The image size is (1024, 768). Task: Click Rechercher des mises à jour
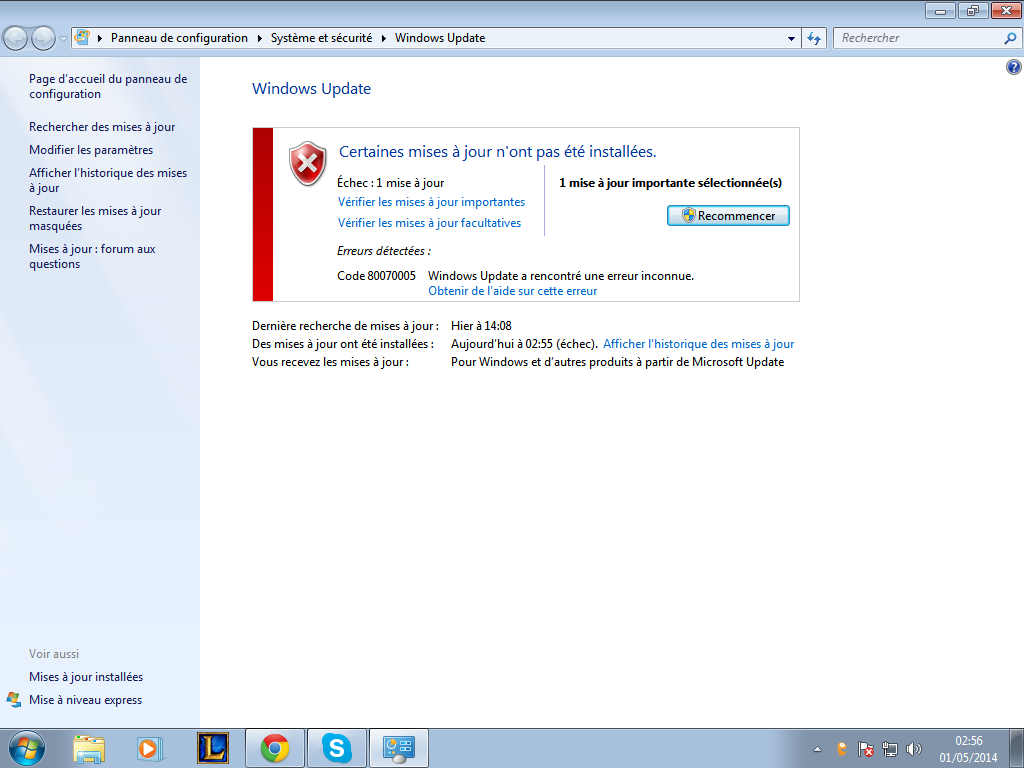(102, 127)
